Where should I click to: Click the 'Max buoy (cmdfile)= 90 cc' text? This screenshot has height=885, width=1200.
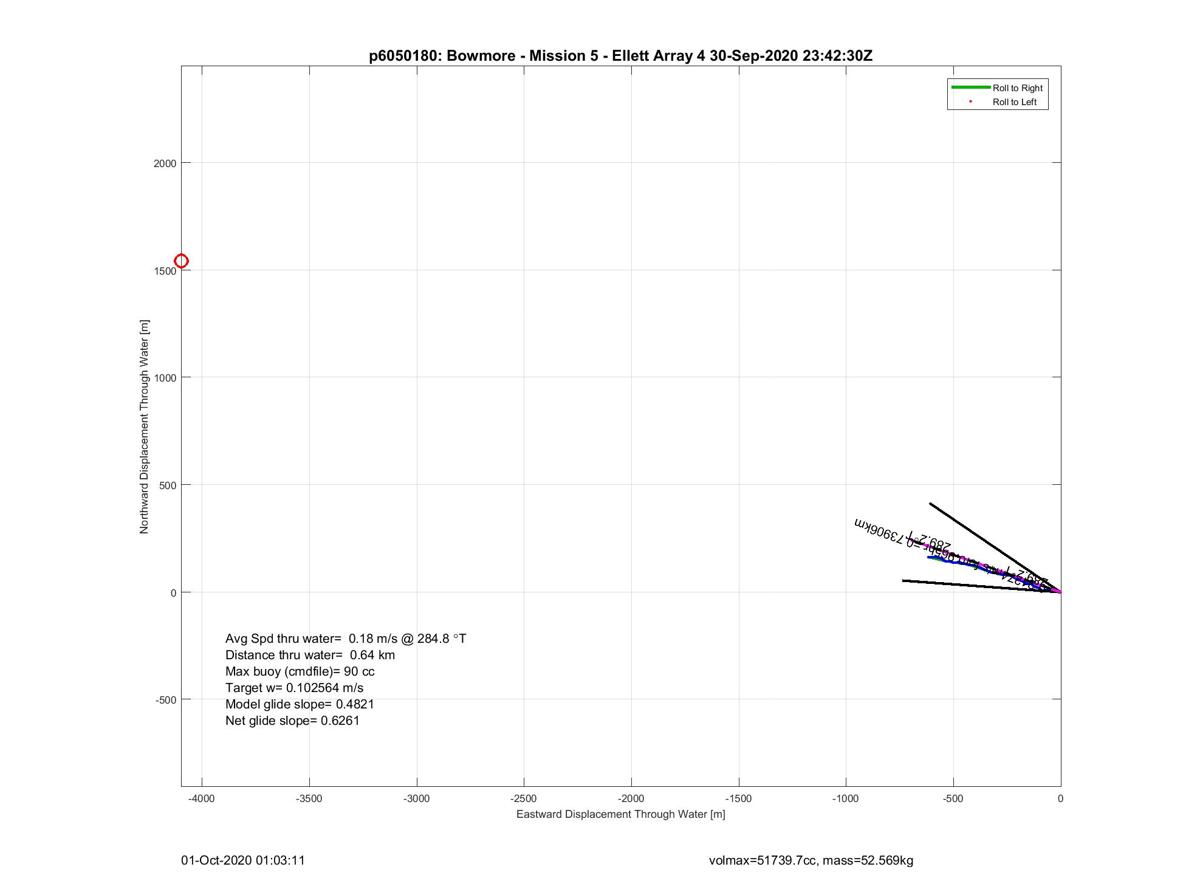pos(300,672)
